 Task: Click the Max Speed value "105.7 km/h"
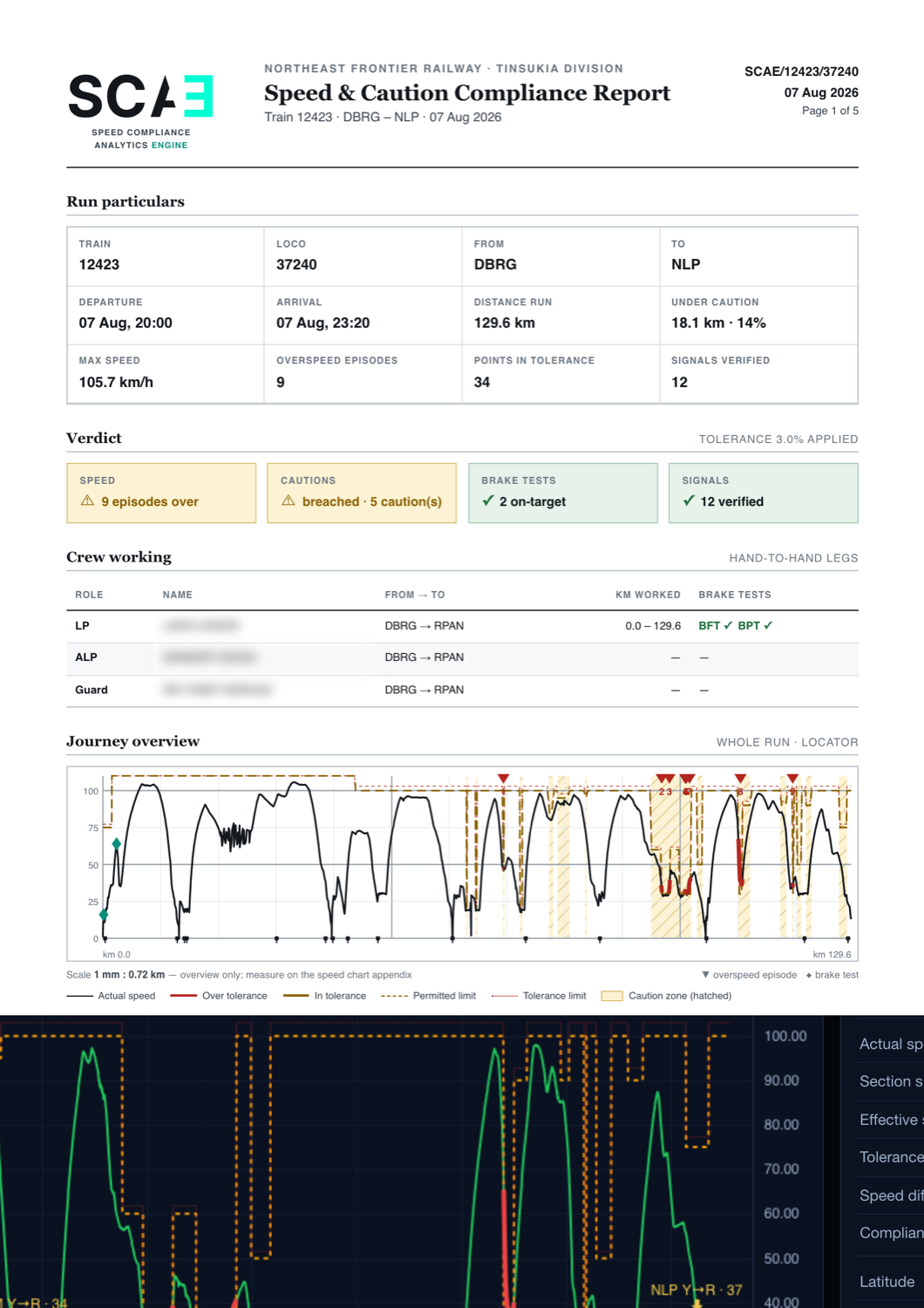(x=116, y=382)
